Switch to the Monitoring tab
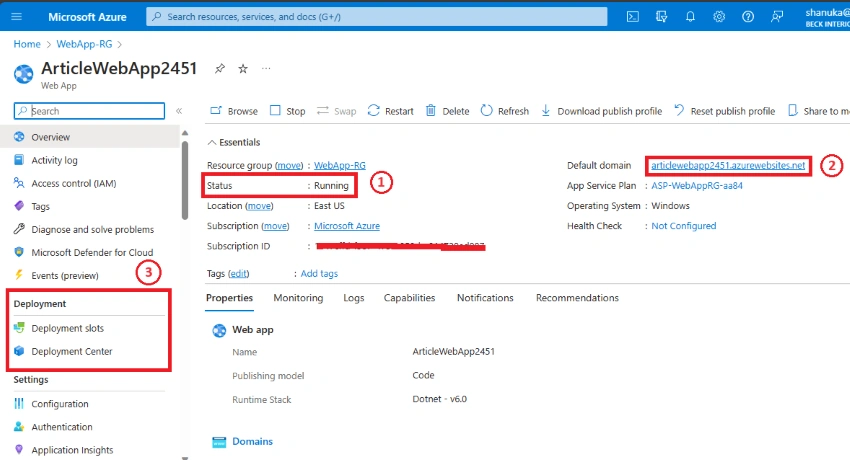 298,298
